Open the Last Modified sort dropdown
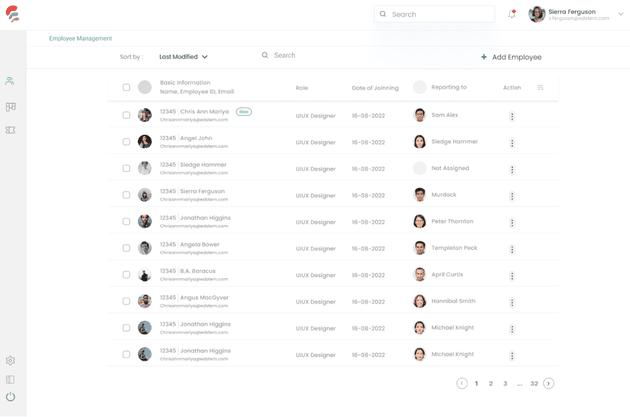 (x=183, y=57)
